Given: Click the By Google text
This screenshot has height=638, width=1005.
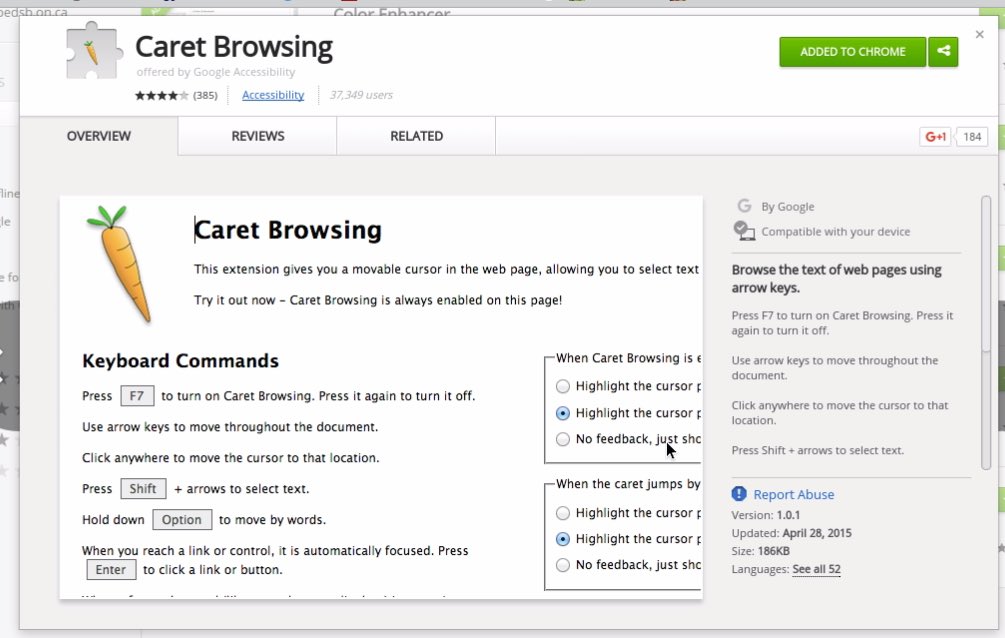Looking at the screenshot, I should click(788, 206).
